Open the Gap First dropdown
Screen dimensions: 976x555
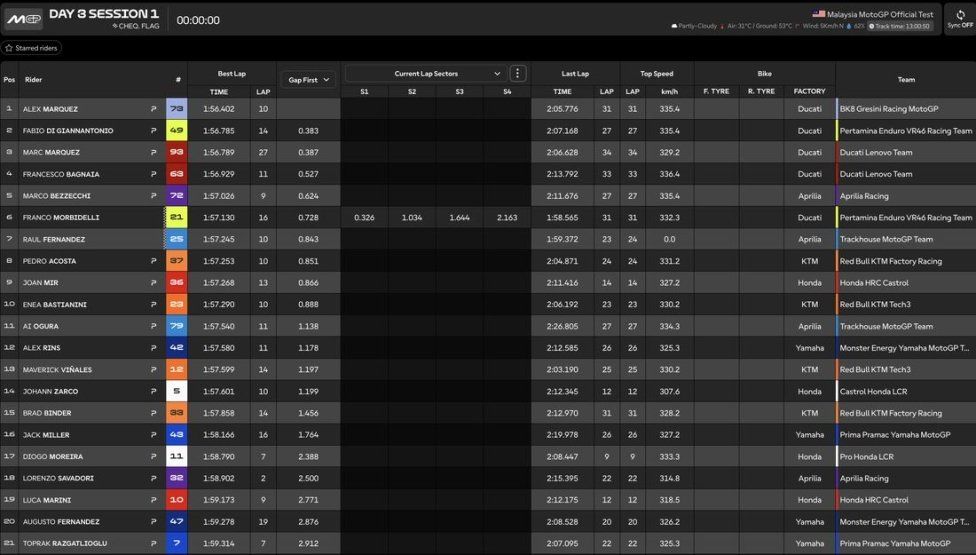point(309,80)
